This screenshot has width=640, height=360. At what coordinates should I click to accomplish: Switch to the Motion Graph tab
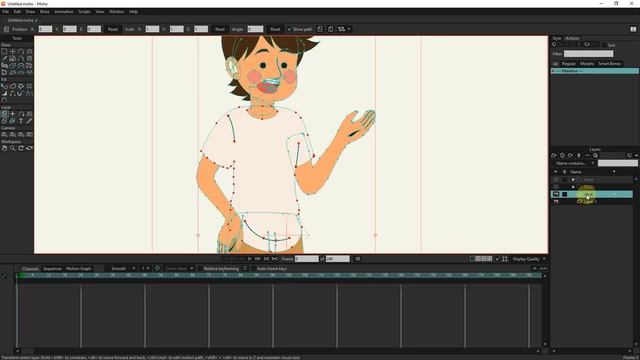click(79, 269)
